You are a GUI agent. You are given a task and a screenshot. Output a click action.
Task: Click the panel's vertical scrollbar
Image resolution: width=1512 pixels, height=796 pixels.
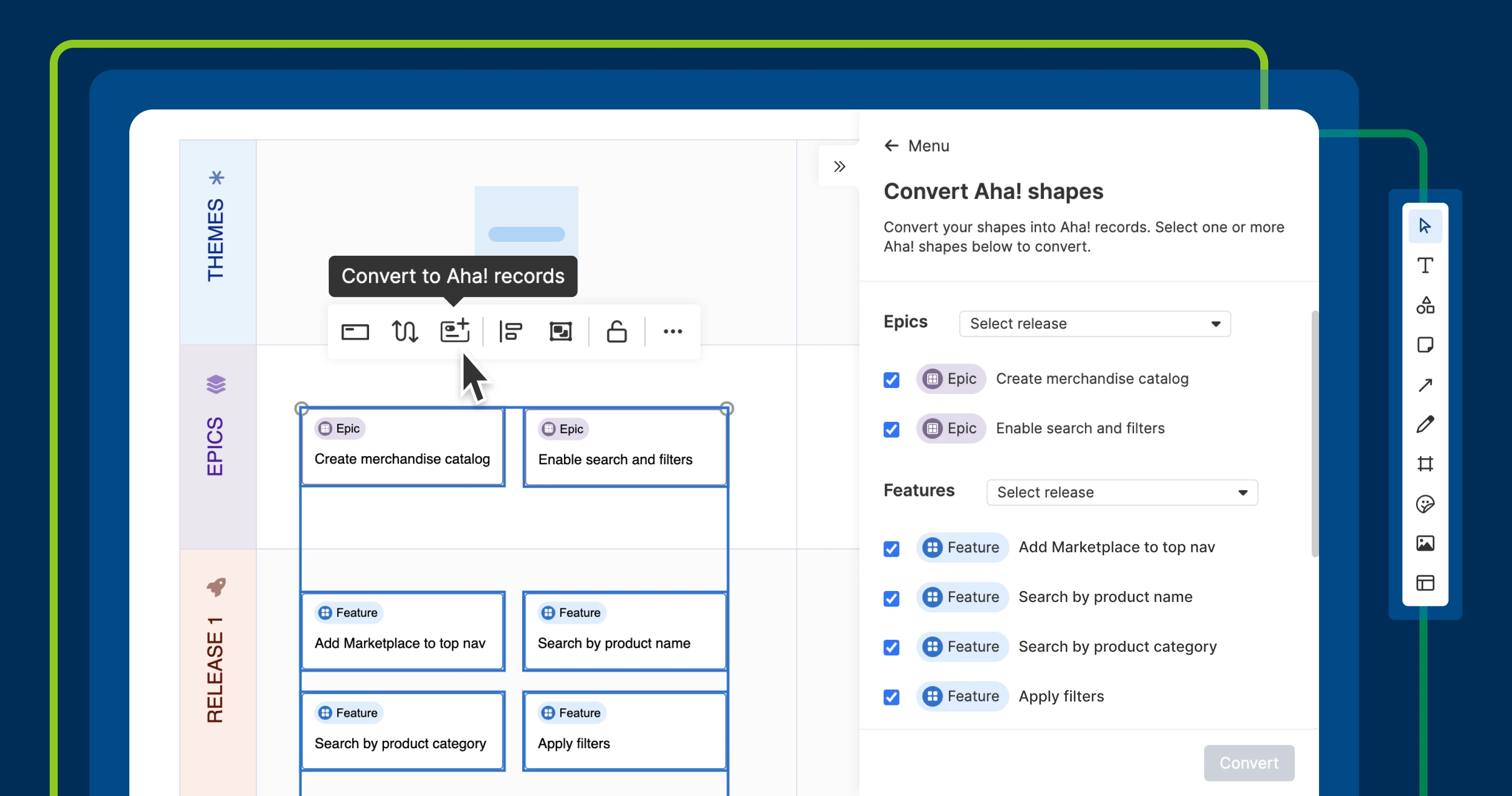click(x=1314, y=434)
